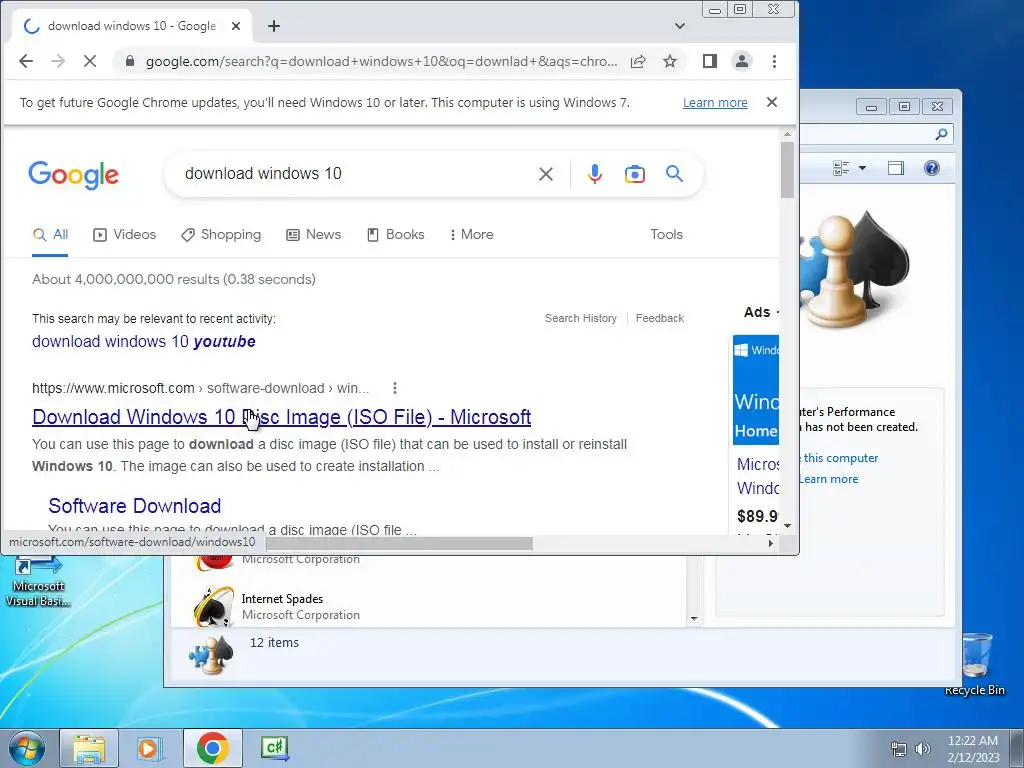Viewport: 1024px width, 768px height.
Task: Go back using Chrome's back arrow
Action: tap(25, 61)
